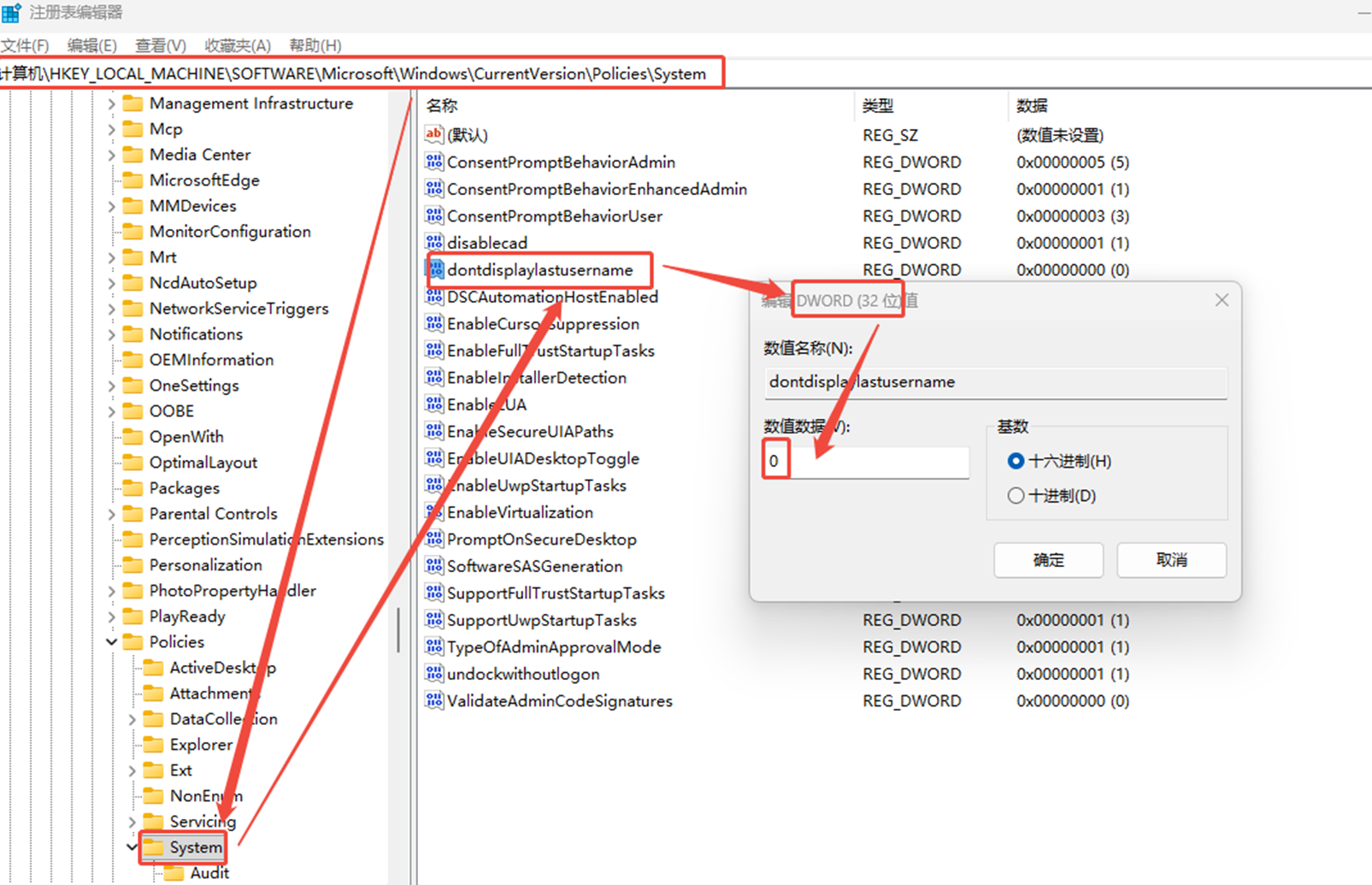The width and height of the screenshot is (1372, 885).
Task: Expand the Parental Controls key
Action: (x=112, y=514)
